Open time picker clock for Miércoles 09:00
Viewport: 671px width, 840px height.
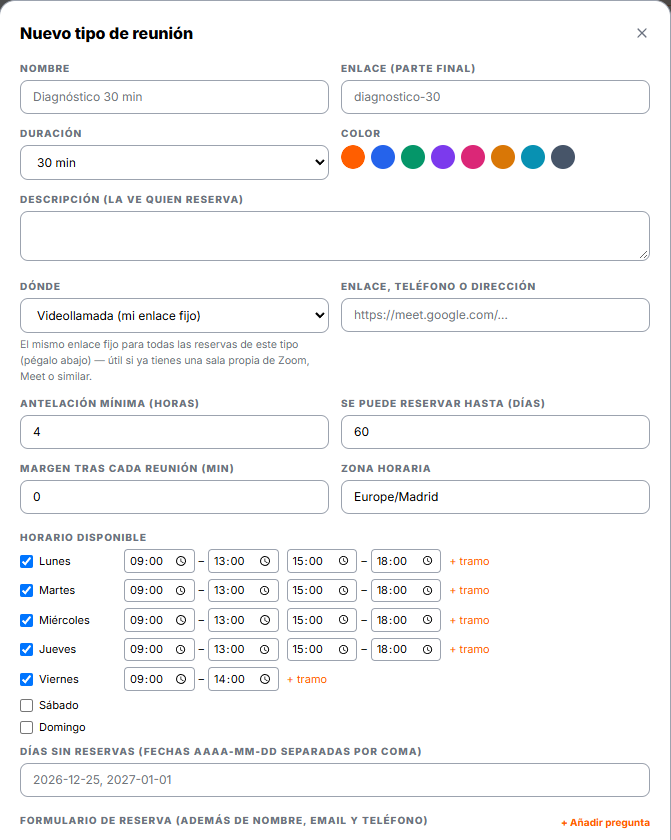click(181, 620)
